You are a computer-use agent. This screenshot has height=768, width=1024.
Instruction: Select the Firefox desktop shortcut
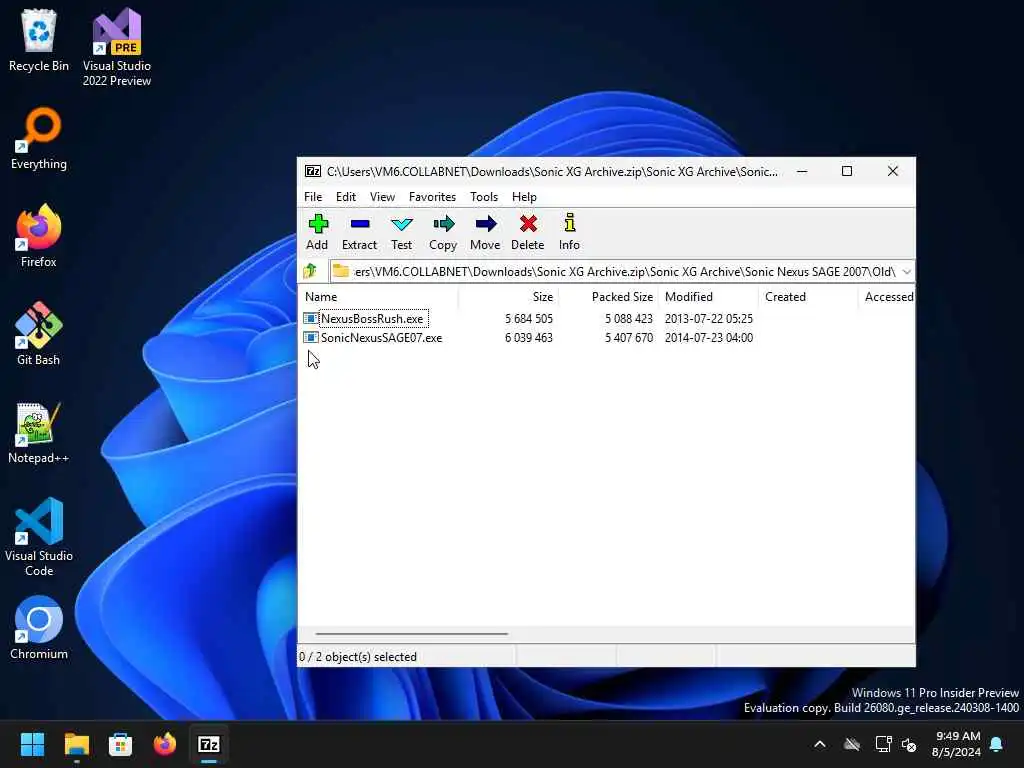(x=39, y=236)
